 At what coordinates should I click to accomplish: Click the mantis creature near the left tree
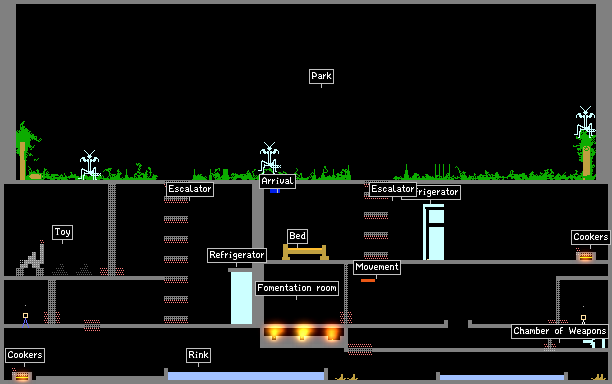(x=90, y=165)
